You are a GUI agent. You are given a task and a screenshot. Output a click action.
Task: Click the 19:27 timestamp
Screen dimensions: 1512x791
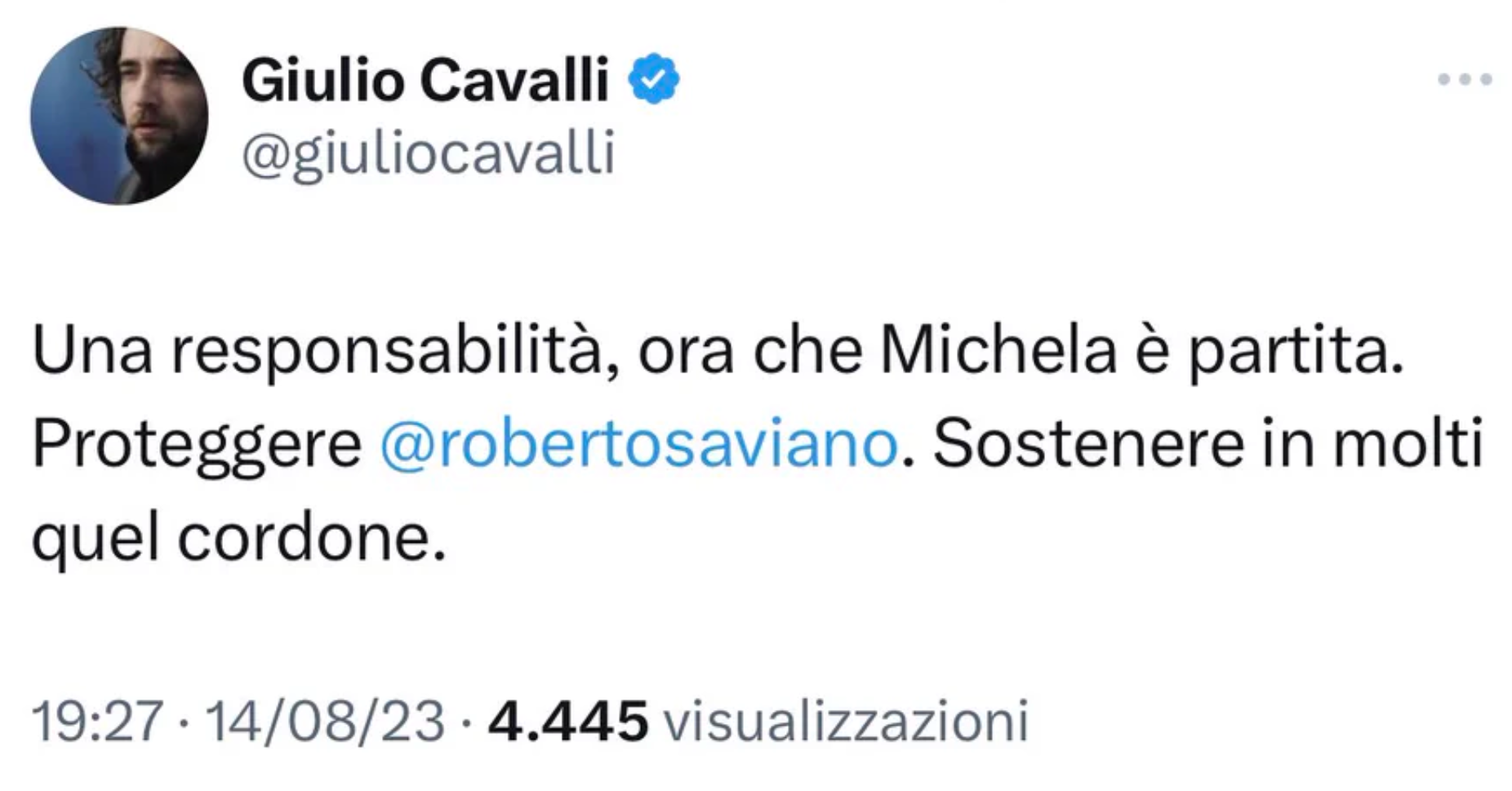(96, 722)
